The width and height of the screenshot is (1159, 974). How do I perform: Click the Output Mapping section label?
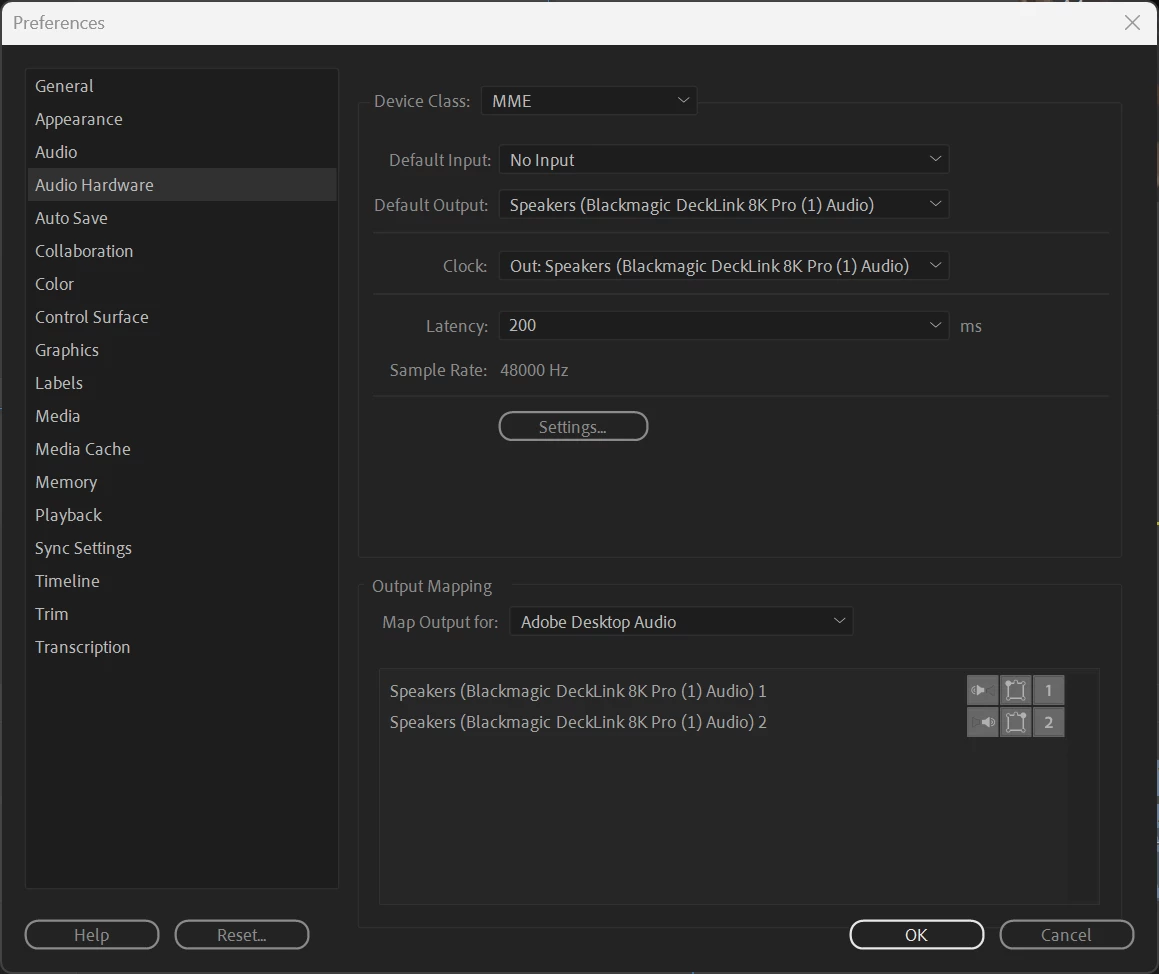coord(432,586)
